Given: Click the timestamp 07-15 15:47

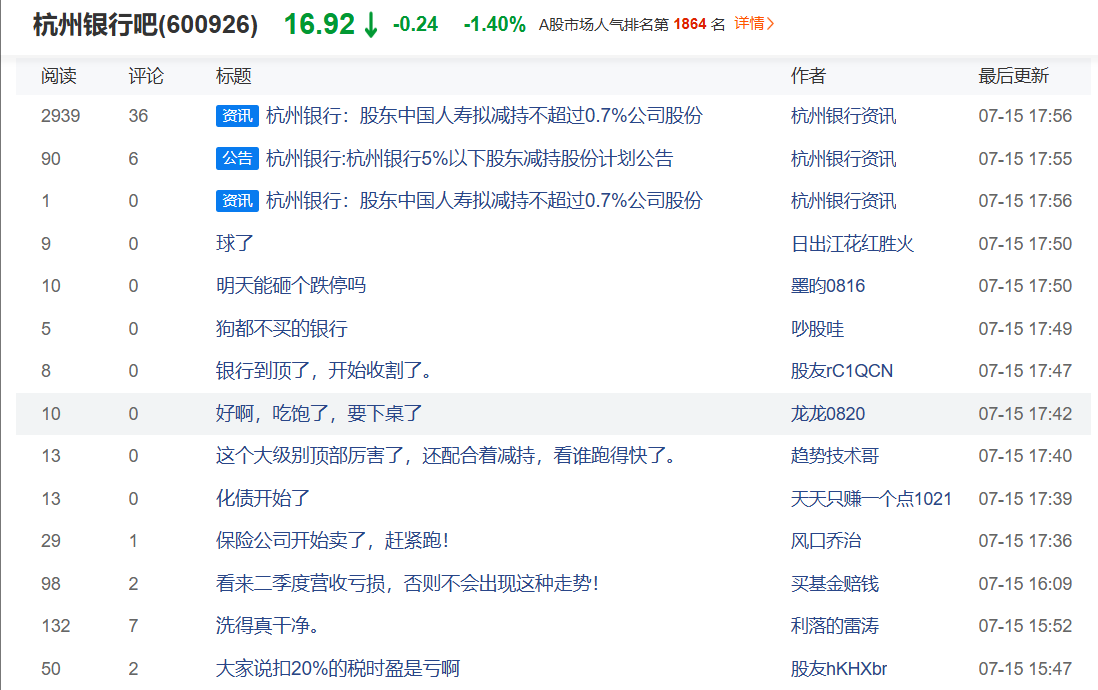Looking at the screenshot, I should 1025,668.
